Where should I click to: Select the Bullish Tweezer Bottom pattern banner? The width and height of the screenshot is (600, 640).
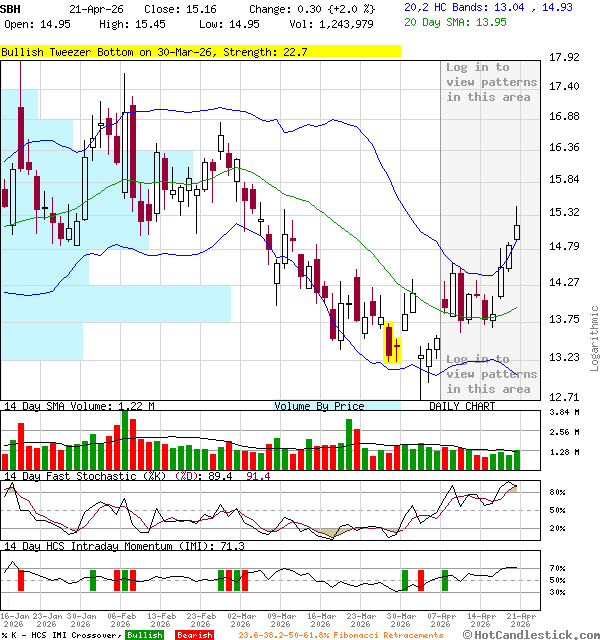(x=200, y=51)
